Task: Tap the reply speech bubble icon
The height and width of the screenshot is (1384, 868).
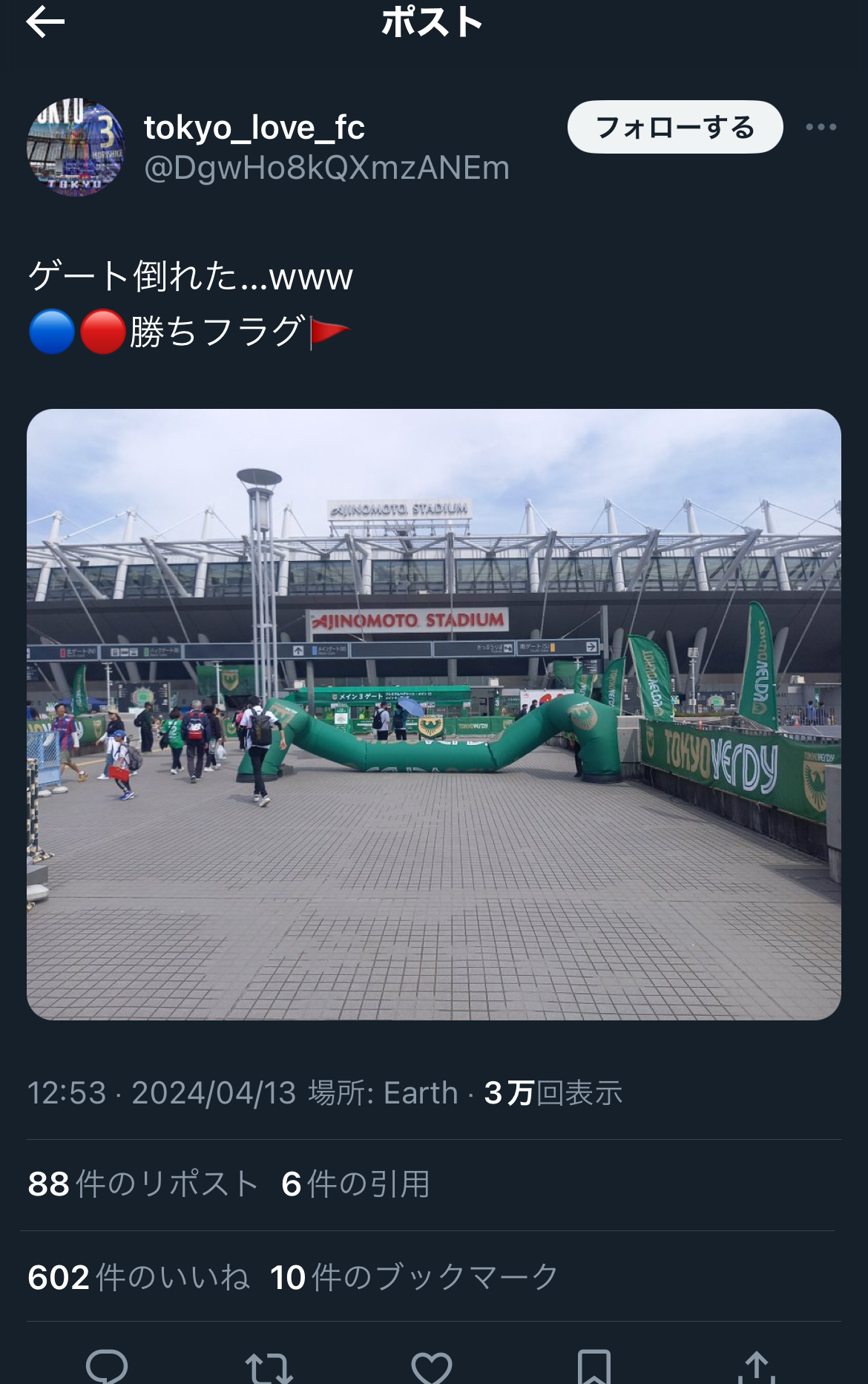Action: [107, 1365]
